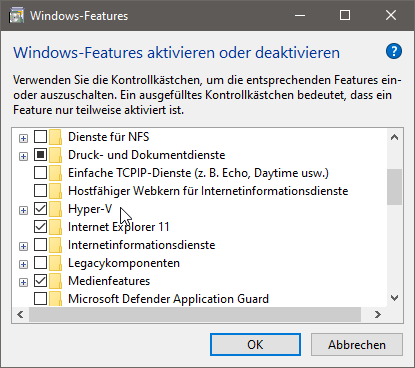Toggle the Druck- und Dokumentdienste checkbox
415x368 pixels.
tap(40, 155)
